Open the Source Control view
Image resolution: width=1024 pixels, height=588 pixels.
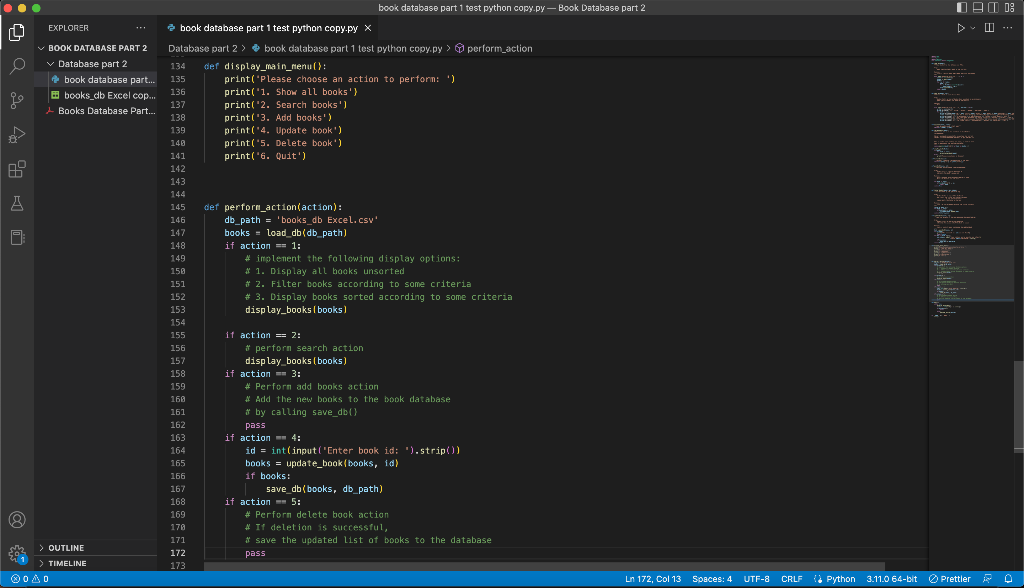click(x=17, y=101)
